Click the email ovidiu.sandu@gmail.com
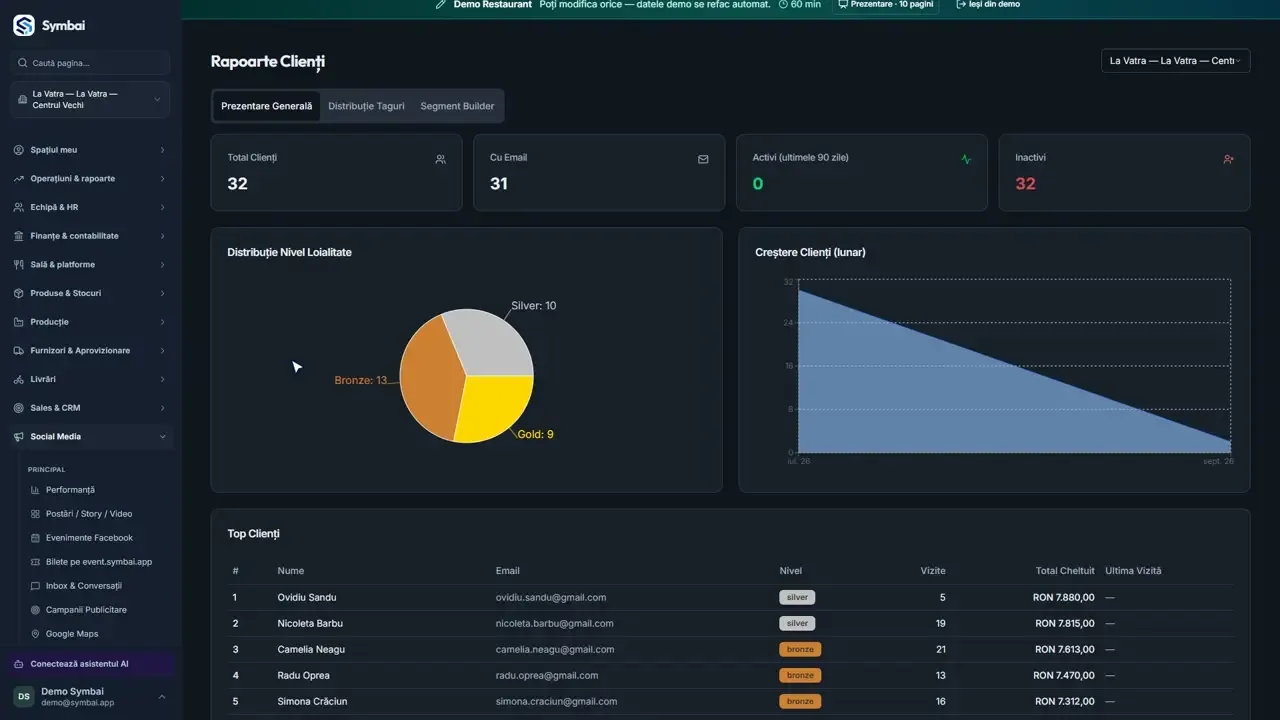The height and width of the screenshot is (720, 1280). click(551, 598)
